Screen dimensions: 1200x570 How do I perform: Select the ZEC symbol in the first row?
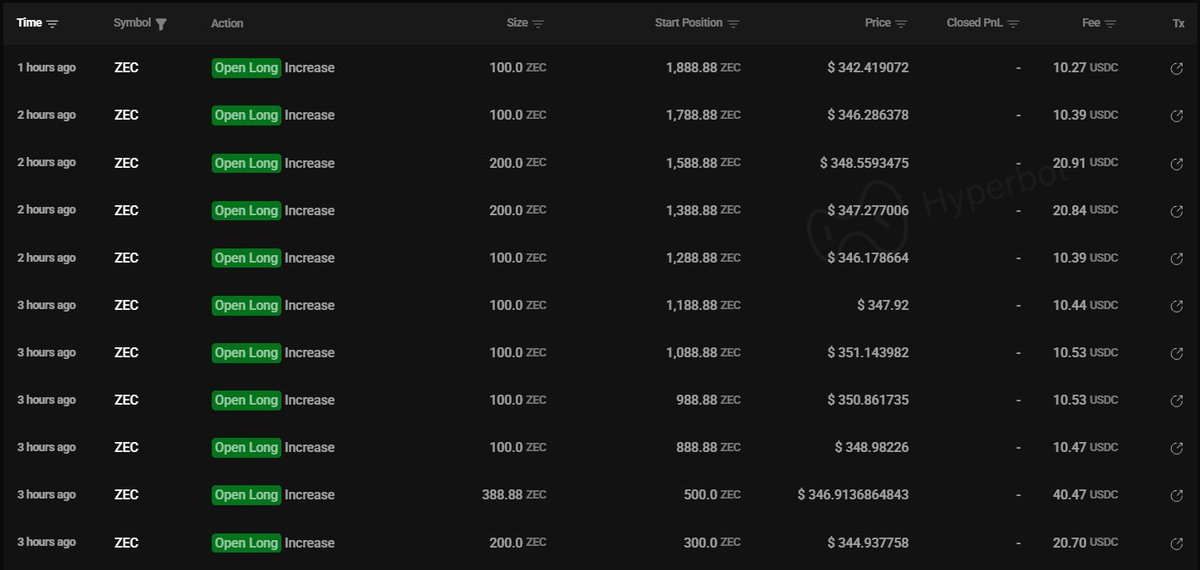[x=126, y=68]
